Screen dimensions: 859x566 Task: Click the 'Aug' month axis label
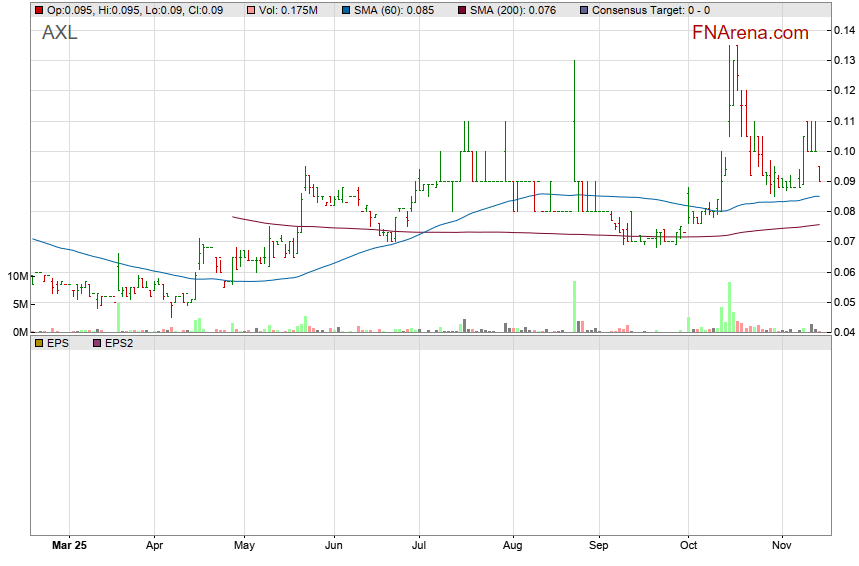pyautogui.click(x=512, y=547)
